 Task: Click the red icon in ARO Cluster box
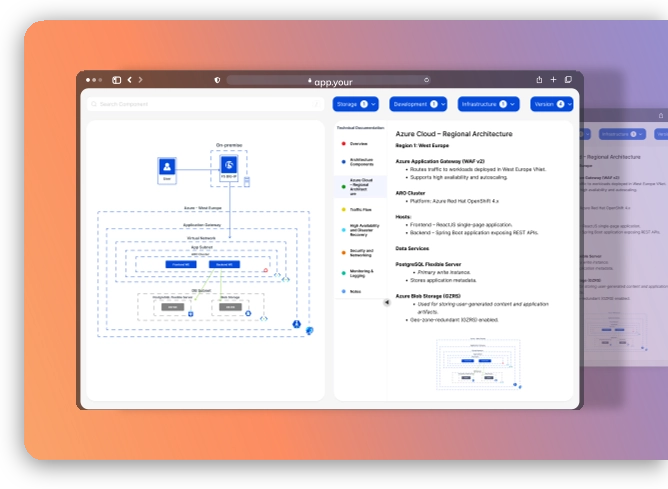click(x=265, y=270)
